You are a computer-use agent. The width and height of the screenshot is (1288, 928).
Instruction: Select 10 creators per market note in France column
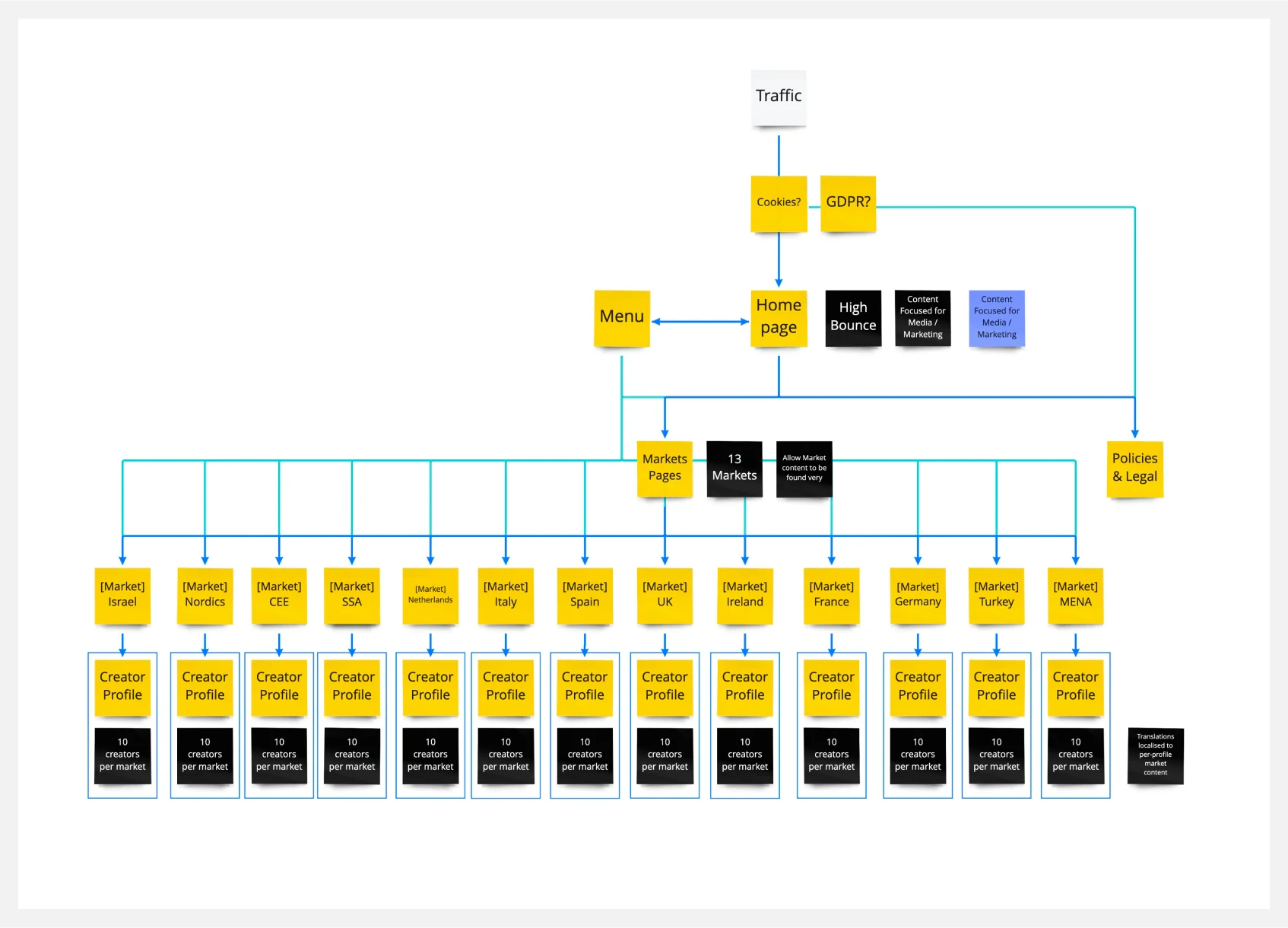pos(832,756)
